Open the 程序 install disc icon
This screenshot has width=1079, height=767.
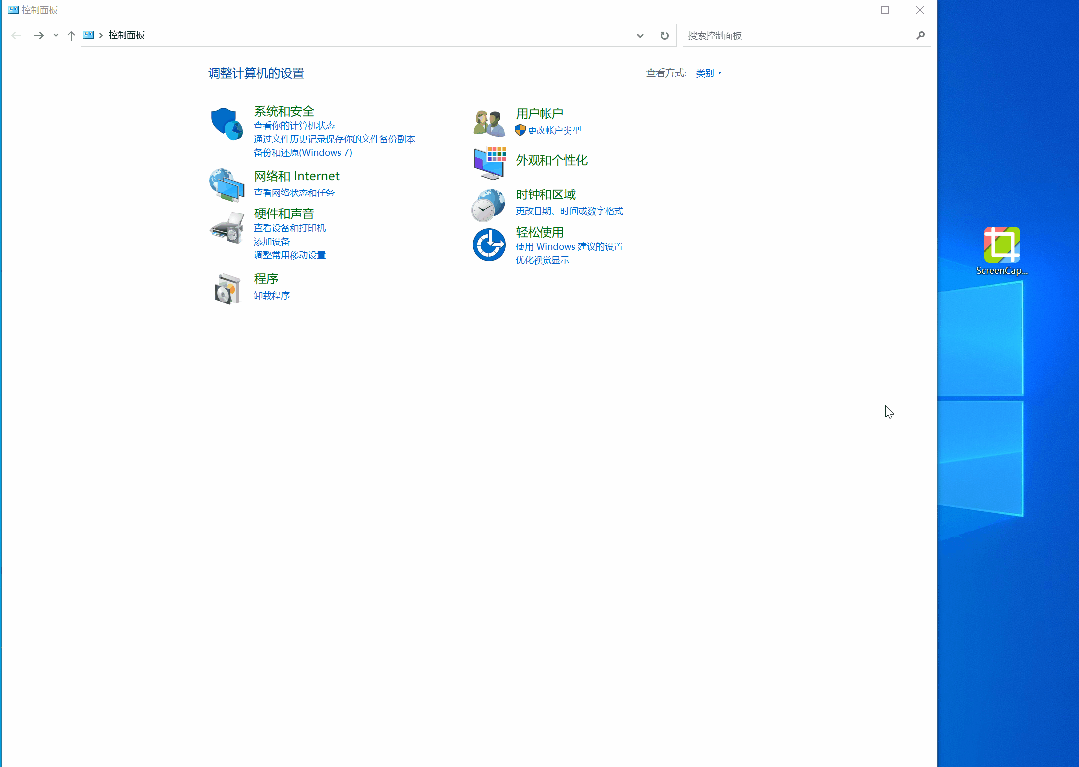pyautogui.click(x=227, y=287)
